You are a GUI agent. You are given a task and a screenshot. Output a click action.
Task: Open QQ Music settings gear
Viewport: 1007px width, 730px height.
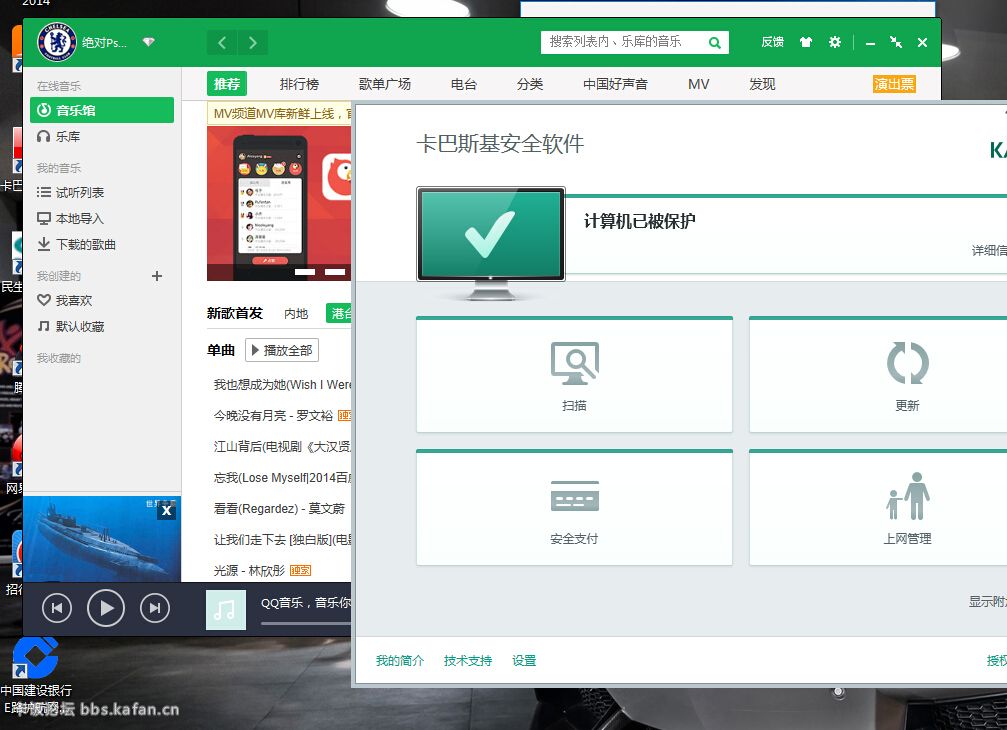coord(834,42)
